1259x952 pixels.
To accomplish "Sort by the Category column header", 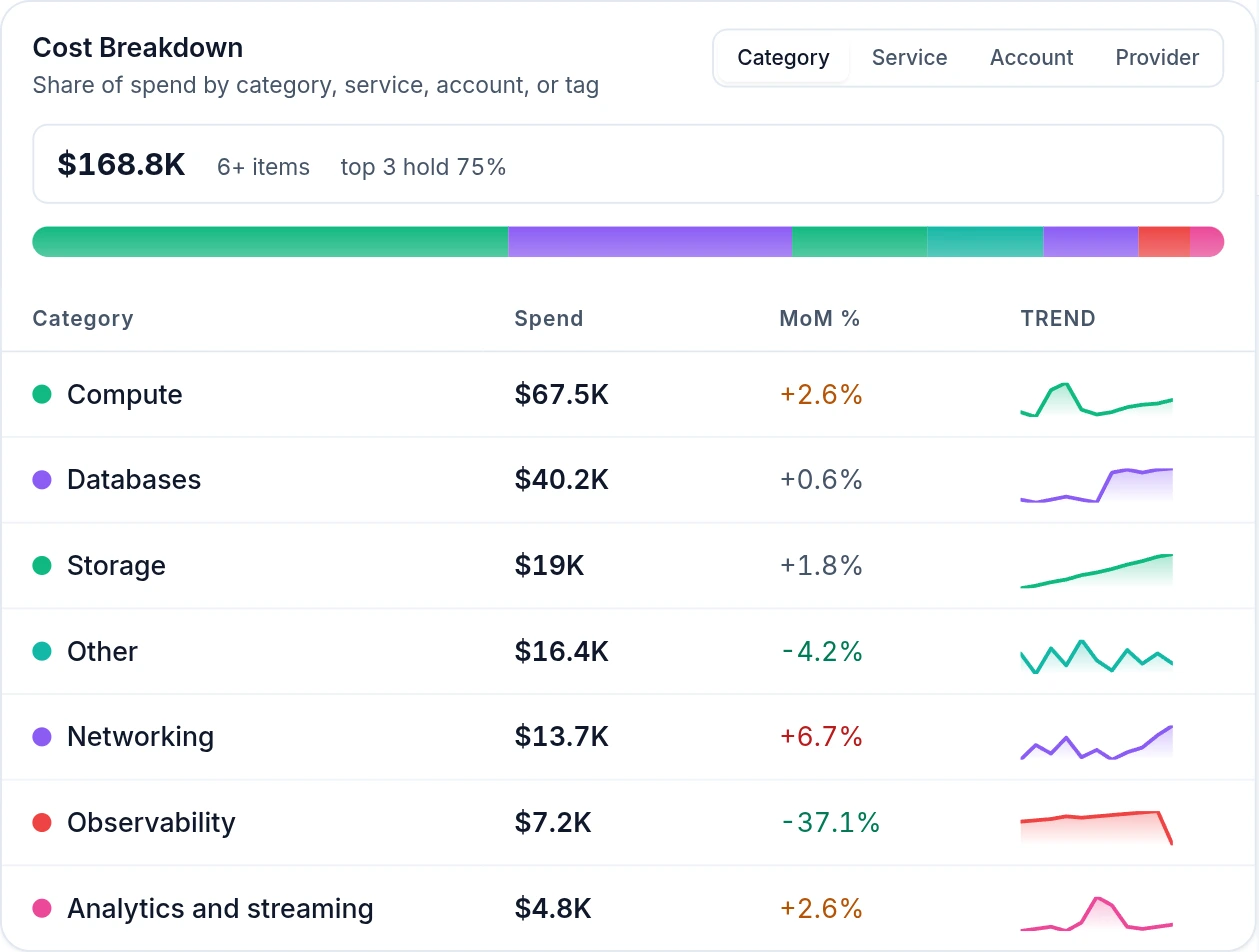I will coord(83,319).
